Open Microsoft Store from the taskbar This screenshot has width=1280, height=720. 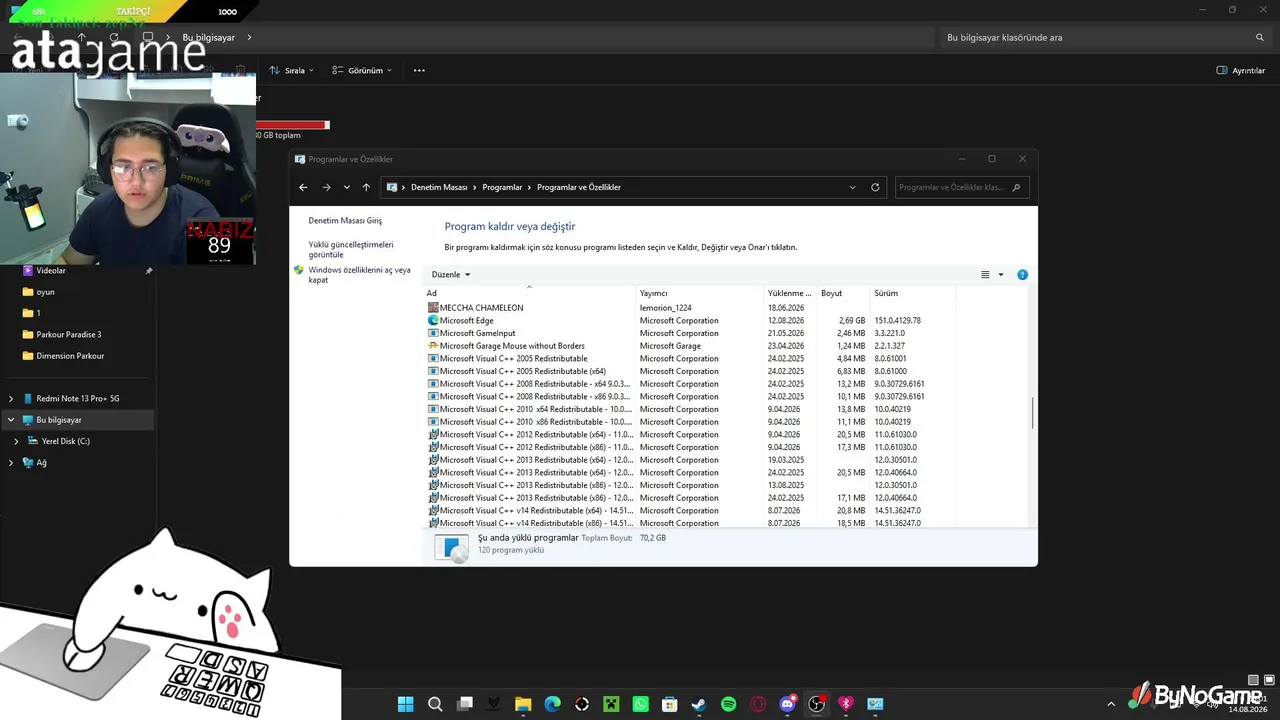pos(670,704)
